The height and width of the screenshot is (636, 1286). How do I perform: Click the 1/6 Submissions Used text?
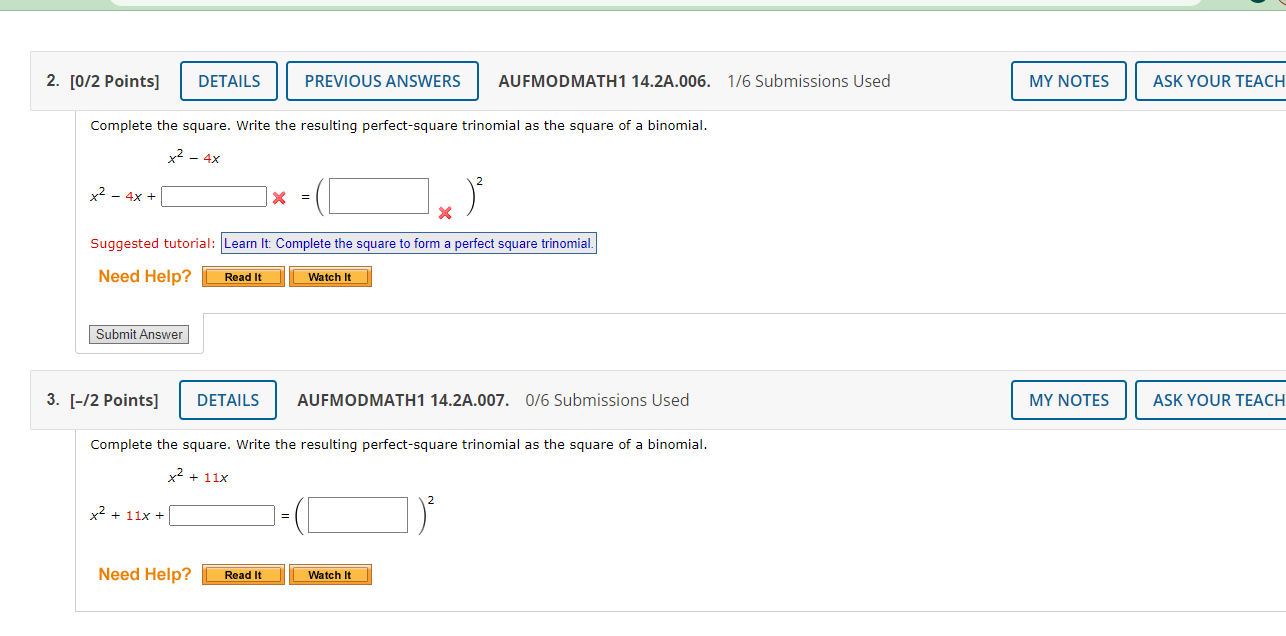(809, 81)
